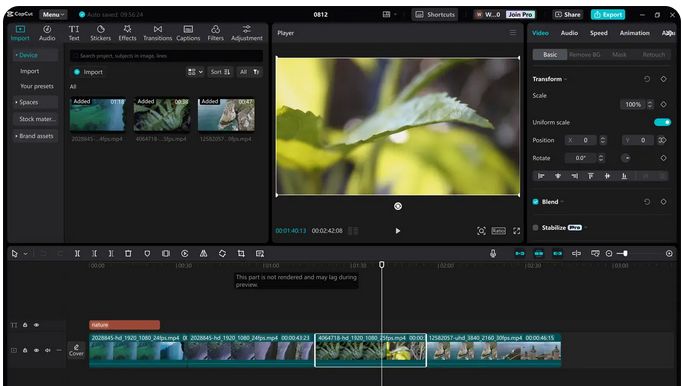Uncheck the Blend checkbox
Image resolution: width=682 pixels, height=386 pixels.
pos(535,202)
